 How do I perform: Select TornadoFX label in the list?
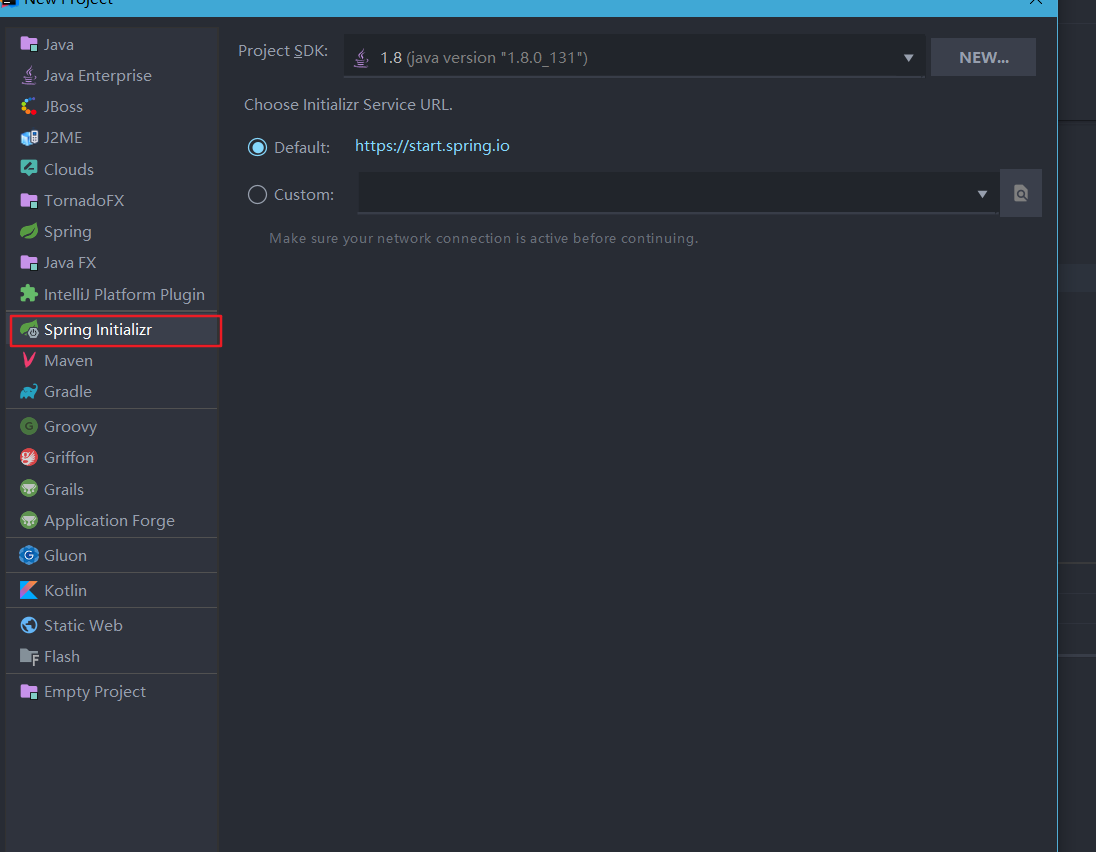click(x=84, y=201)
